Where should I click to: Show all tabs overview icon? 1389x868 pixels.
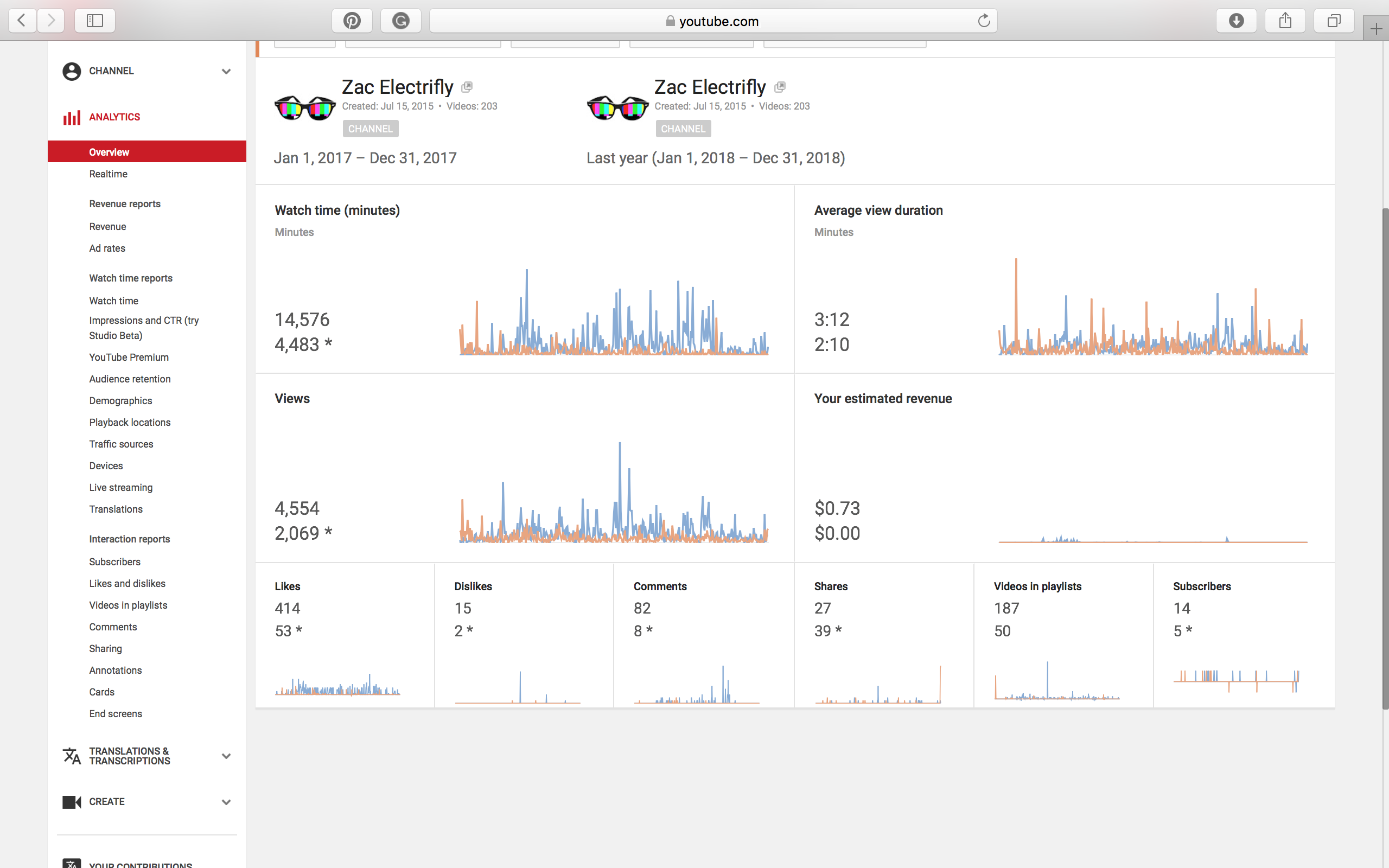[1334, 21]
